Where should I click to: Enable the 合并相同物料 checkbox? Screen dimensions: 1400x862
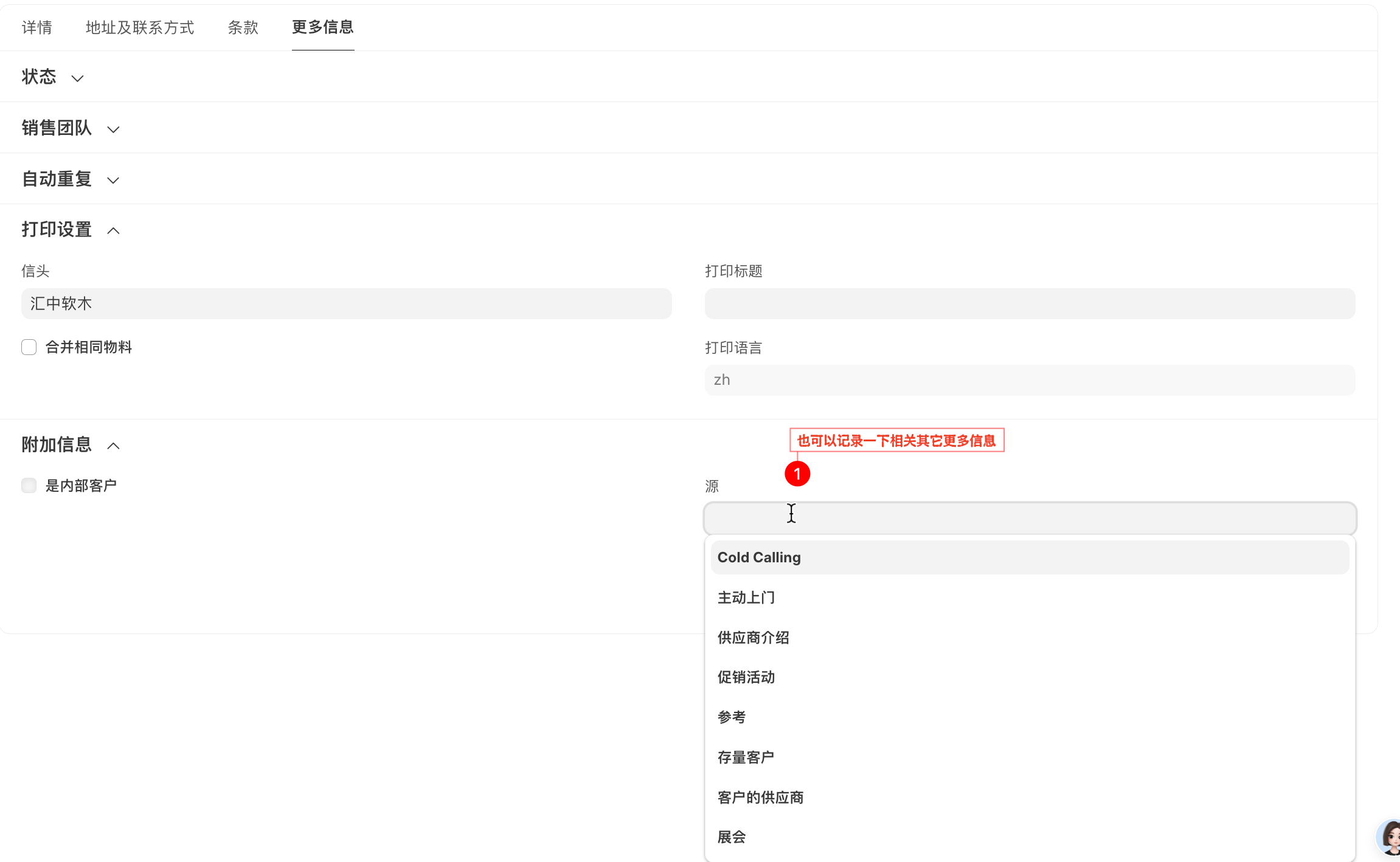(29, 347)
